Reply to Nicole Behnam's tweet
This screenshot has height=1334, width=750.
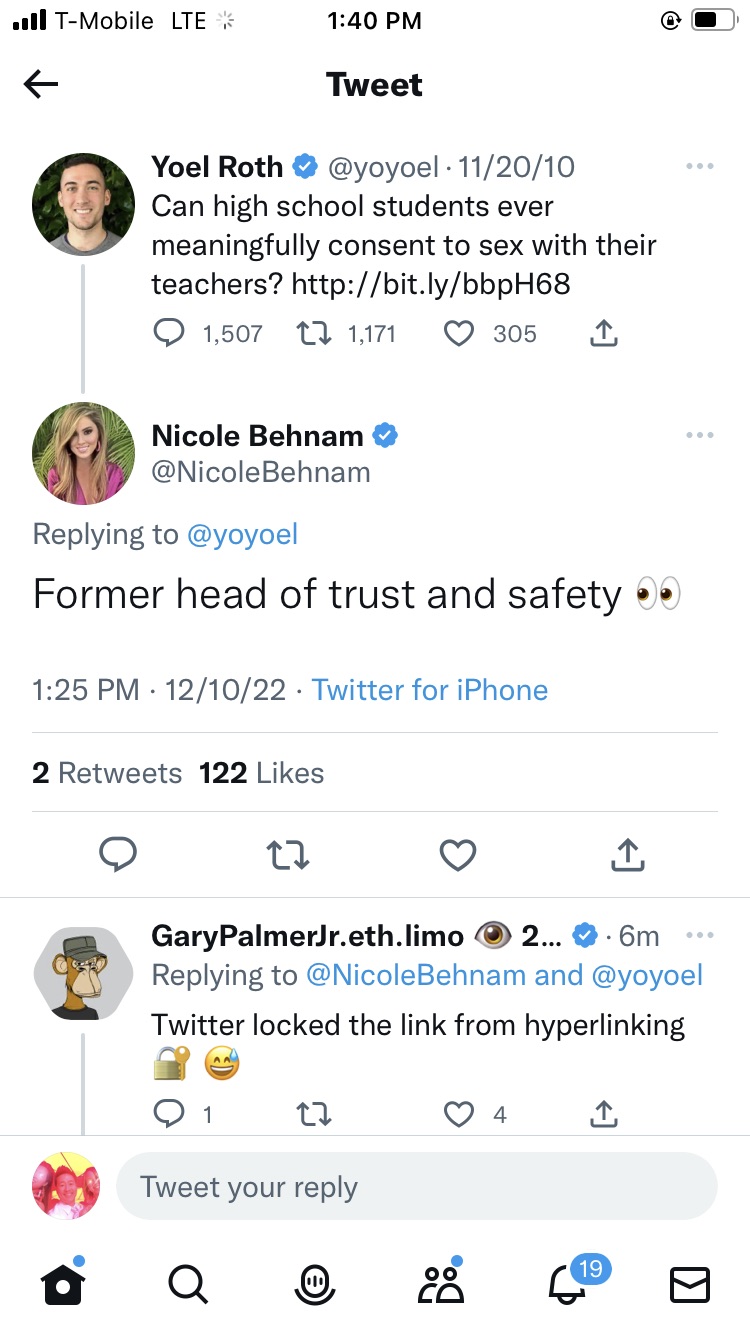(x=118, y=854)
